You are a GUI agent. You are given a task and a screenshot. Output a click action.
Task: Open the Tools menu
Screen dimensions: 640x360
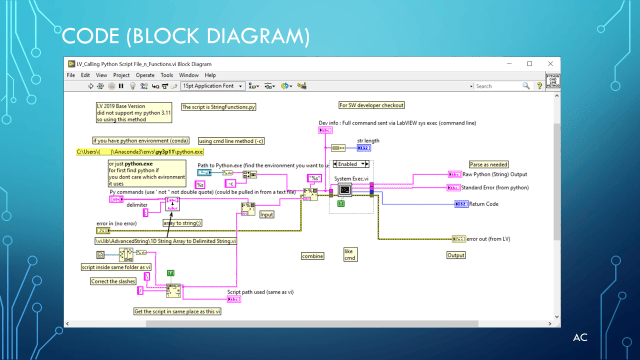coord(167,75)
